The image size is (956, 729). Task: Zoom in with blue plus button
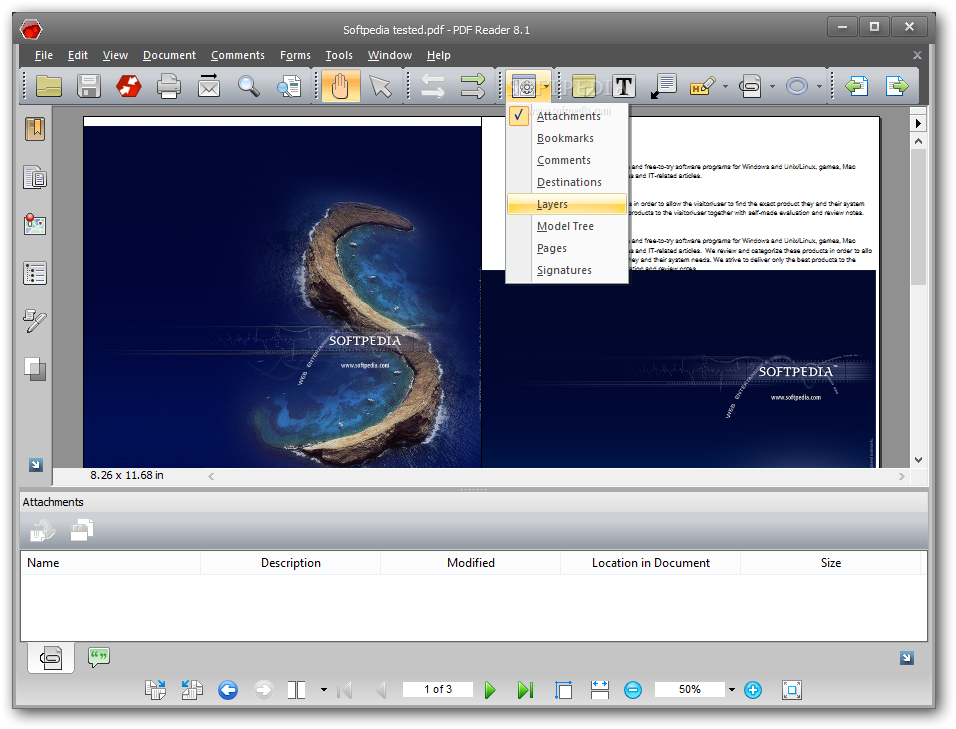point(753,690)
